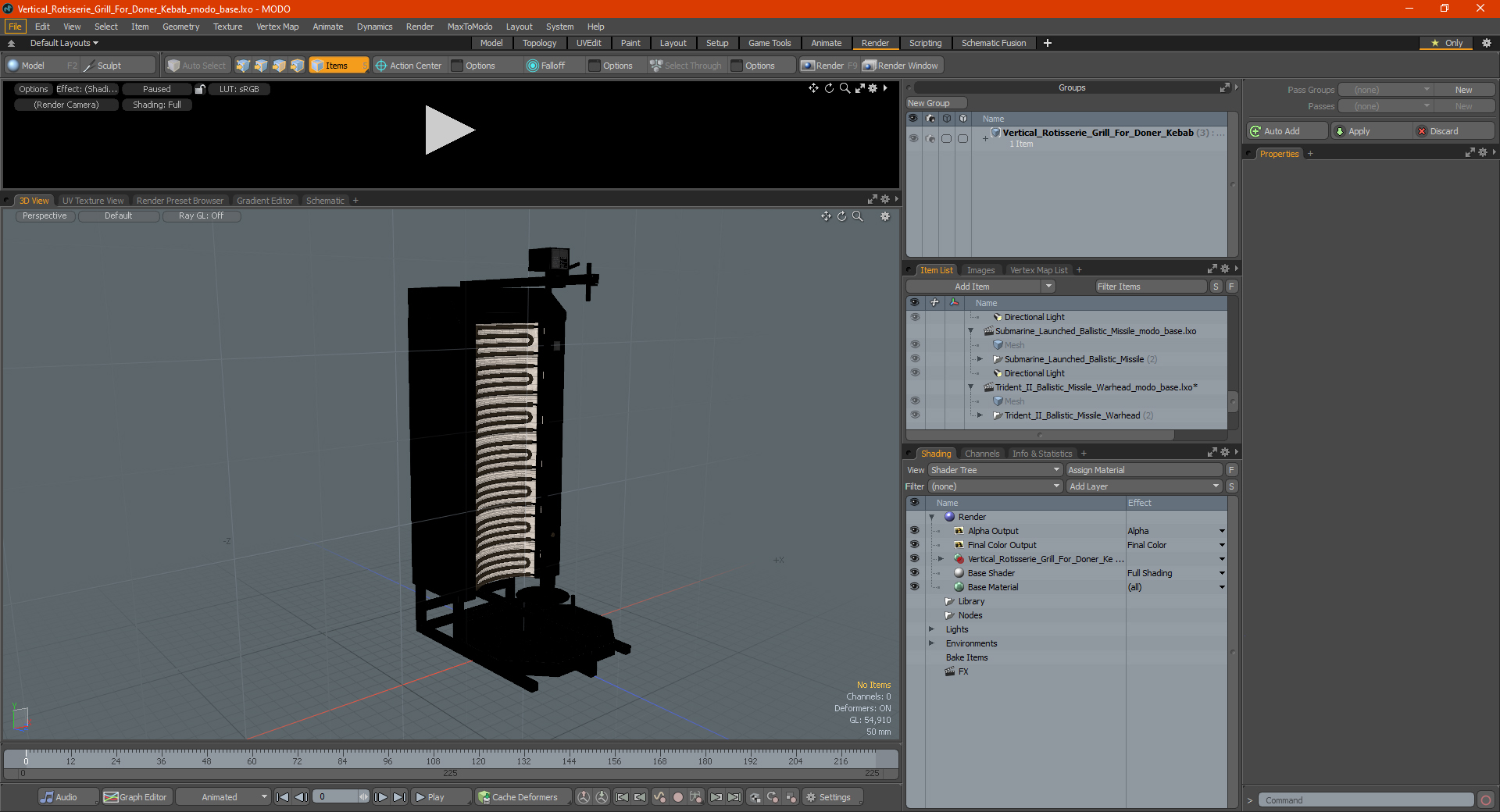This screenshot has width=1500, height=812.
Task: Toggle visibility of Submarine_Launched_Ballistic_Missile item
Action: [915, 359]
